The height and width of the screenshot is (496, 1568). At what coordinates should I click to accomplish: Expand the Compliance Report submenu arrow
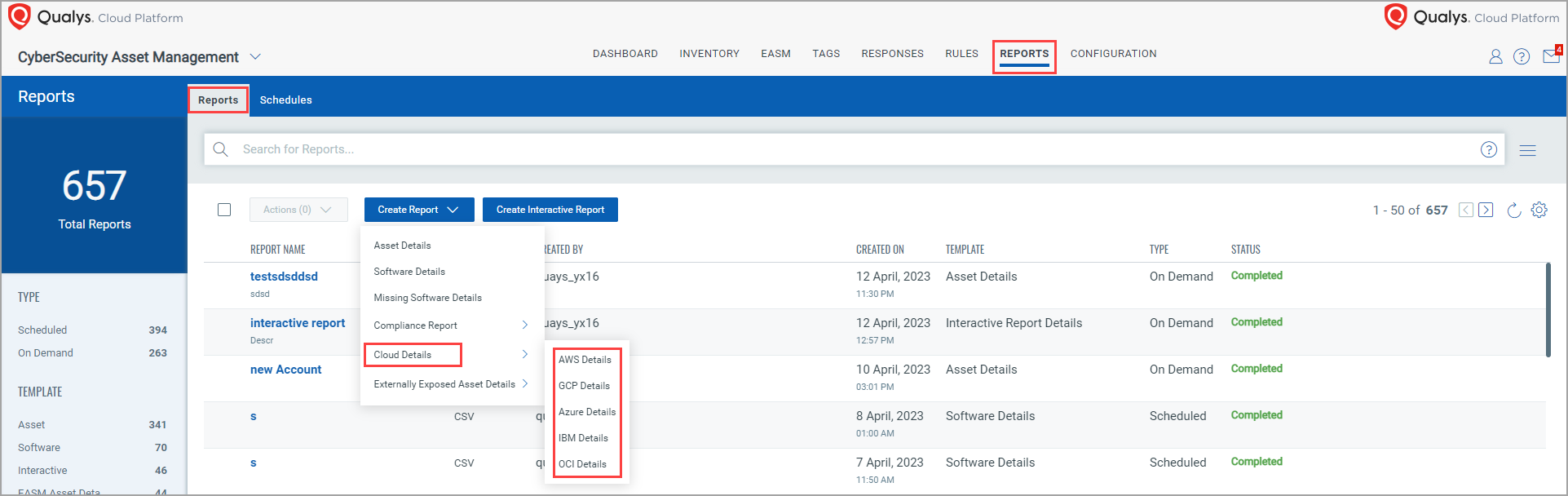tap(525, 325)
